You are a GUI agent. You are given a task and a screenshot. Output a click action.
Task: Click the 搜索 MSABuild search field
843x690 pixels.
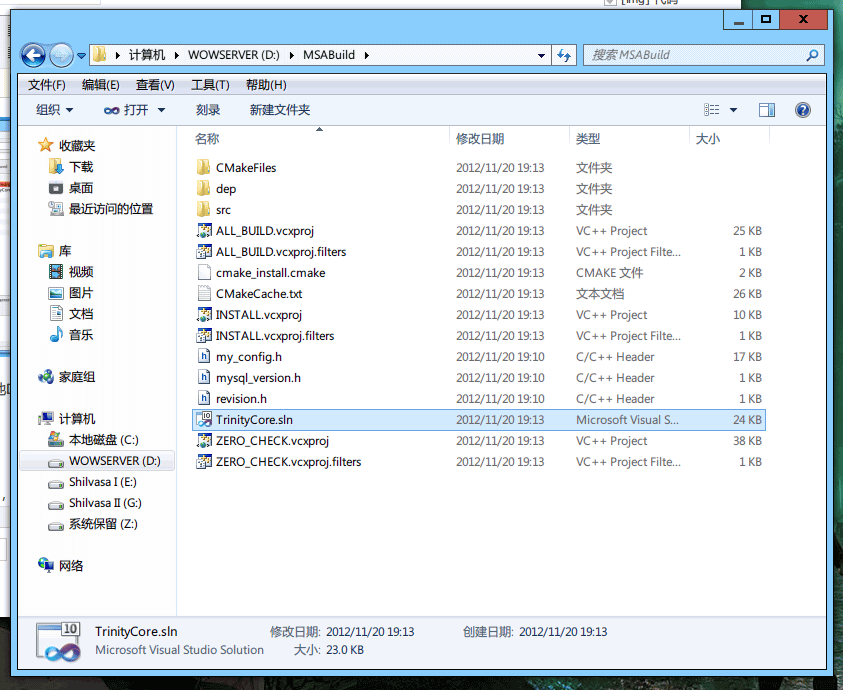click(695, 55)
